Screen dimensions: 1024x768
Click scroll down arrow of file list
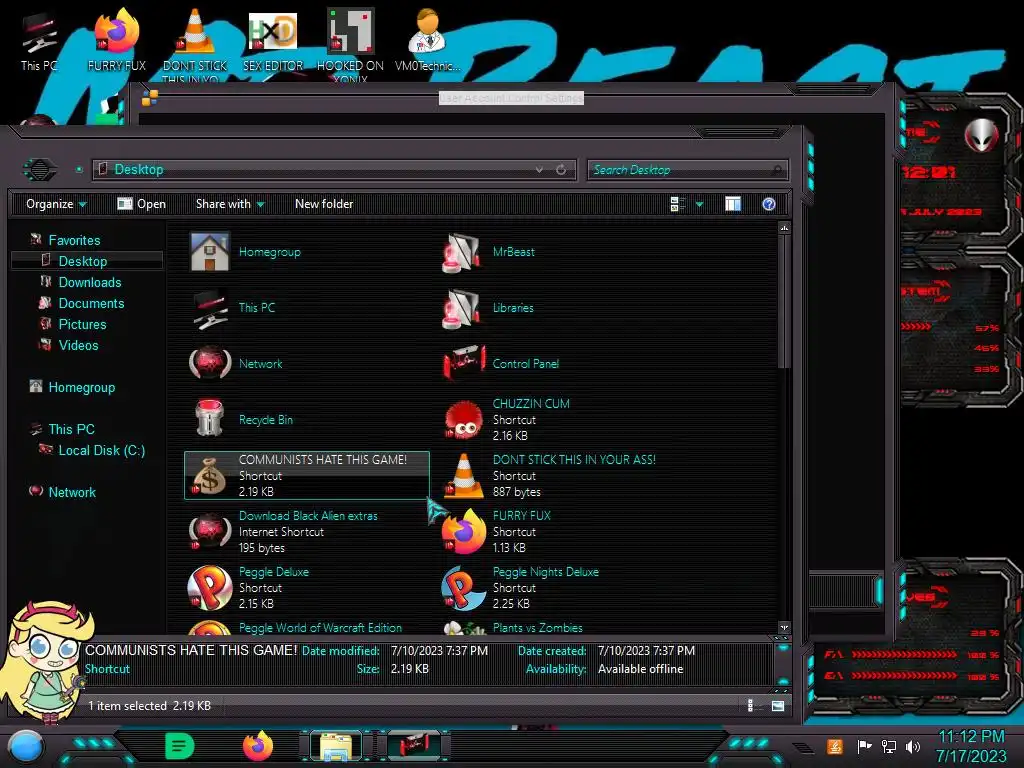point(784,627)
